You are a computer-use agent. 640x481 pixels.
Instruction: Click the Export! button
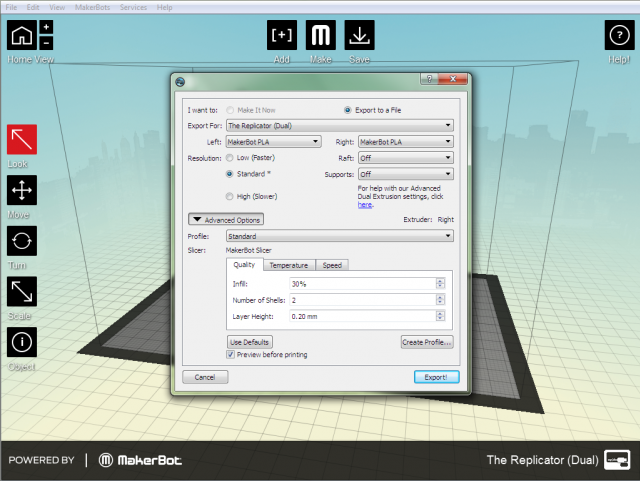pyautogui.click(x=436, y=377)
